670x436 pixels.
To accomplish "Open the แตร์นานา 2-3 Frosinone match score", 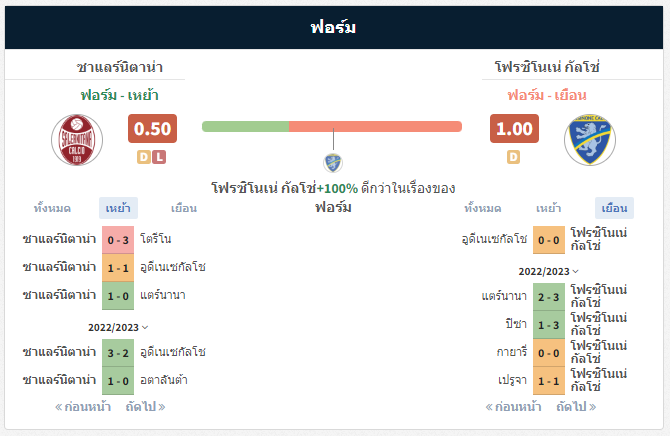I will (x=549, y=297).
